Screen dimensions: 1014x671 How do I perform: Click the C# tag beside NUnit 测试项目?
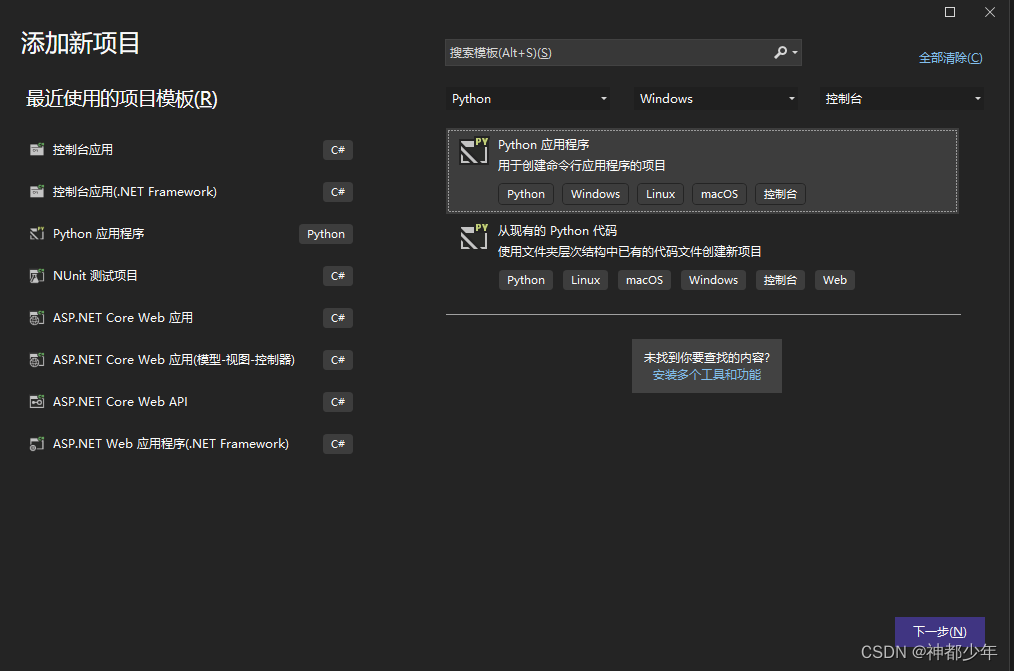[x=338, y=276]
